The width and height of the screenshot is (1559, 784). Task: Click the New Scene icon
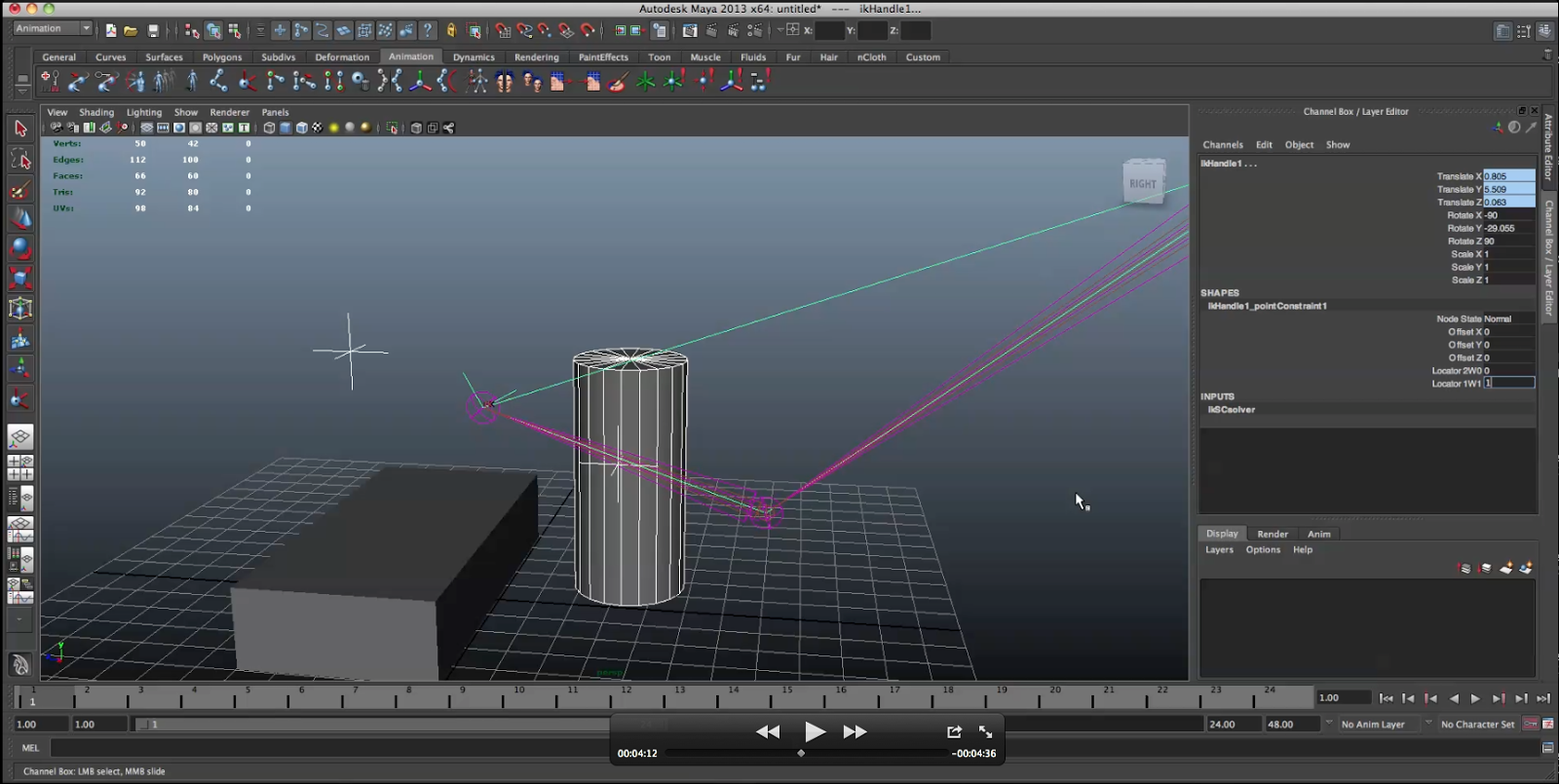tap(110, 30)
